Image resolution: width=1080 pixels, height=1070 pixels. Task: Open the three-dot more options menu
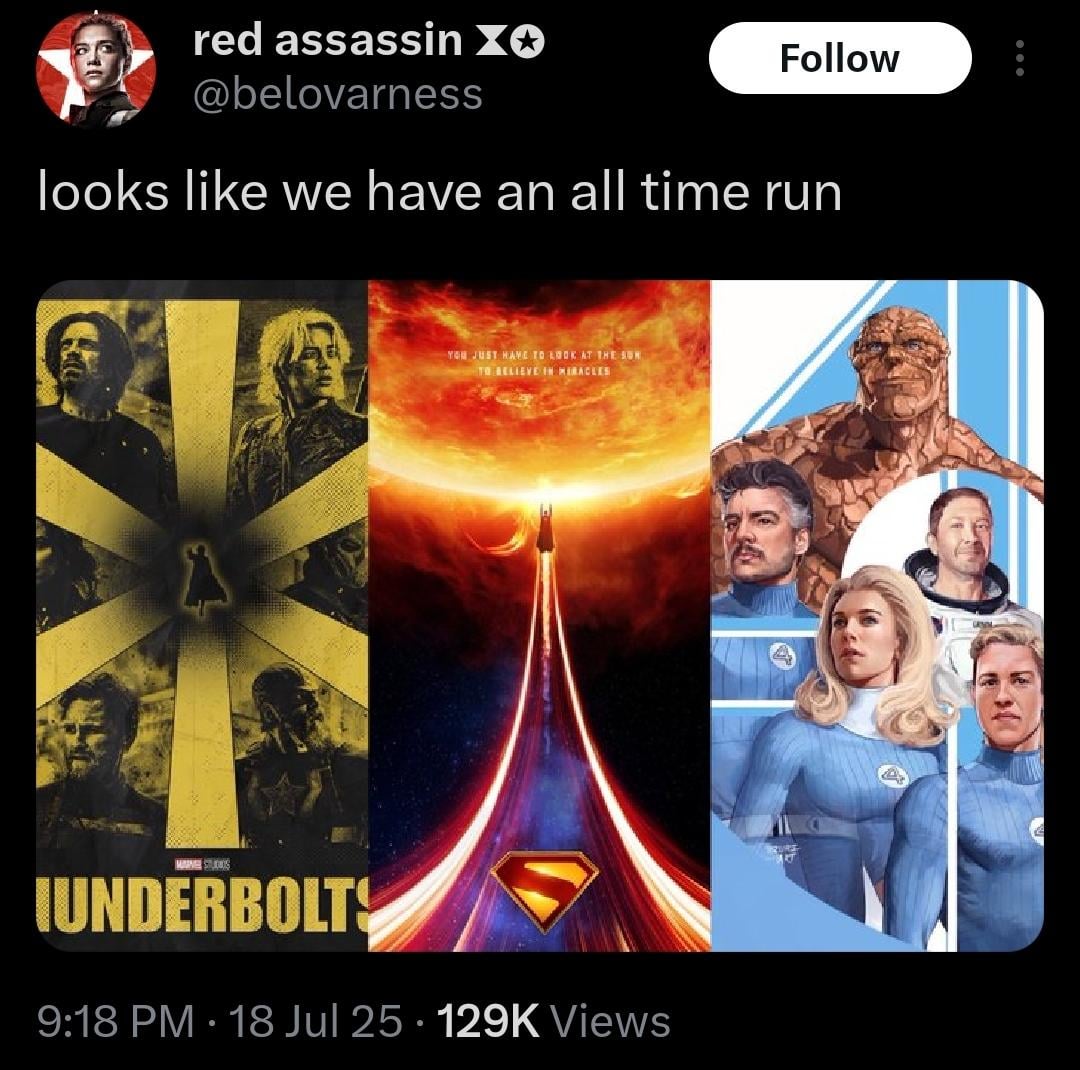[1019, 58]
